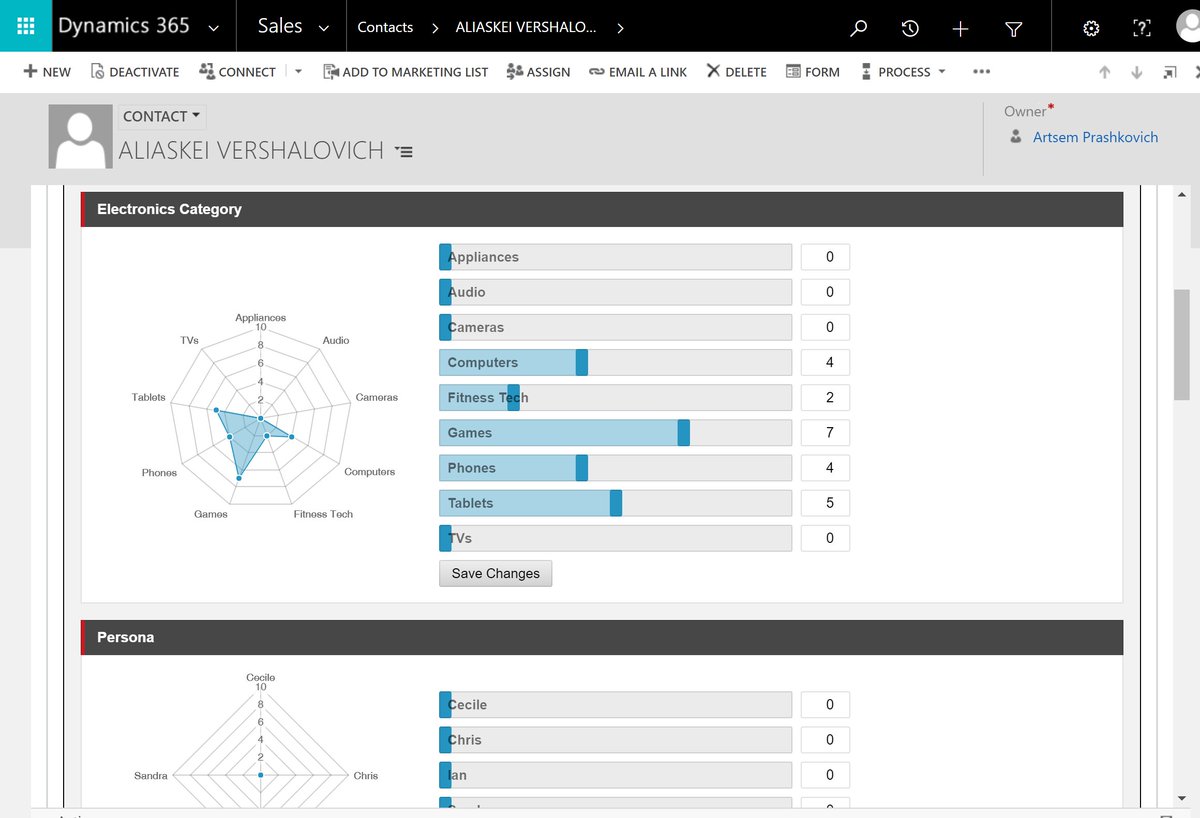Click the contact avatar image
1200x818 pixels.
(81, 136)
